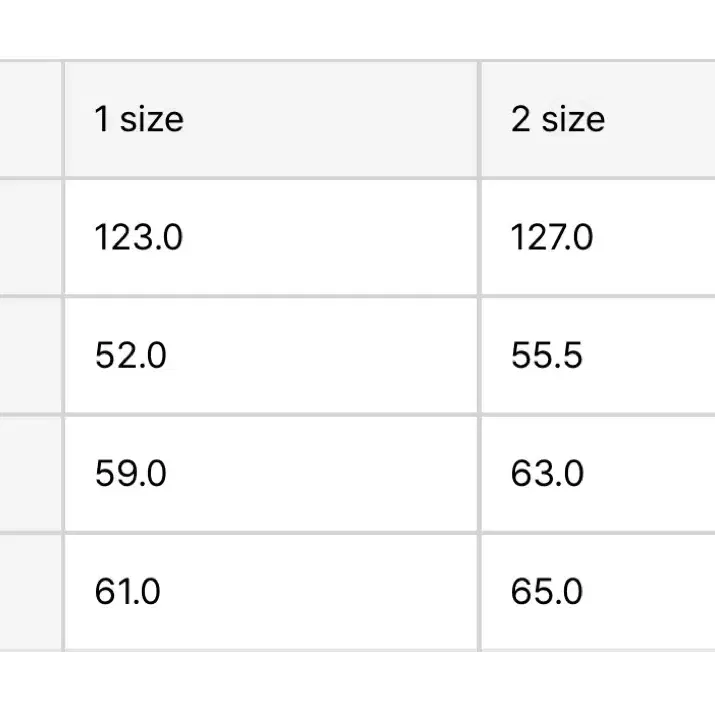Click the blank white area below the table

tap(358, 684)
